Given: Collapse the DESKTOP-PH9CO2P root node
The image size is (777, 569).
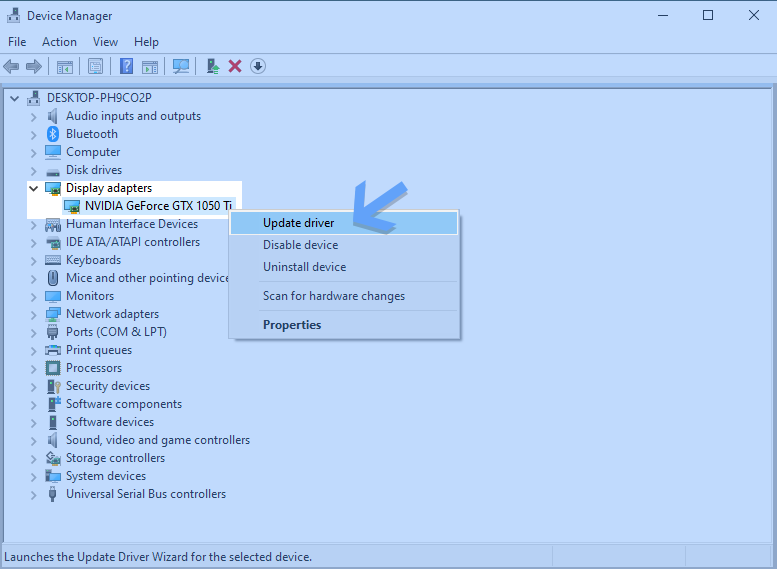Looking at the screenshot, I should pos(14,98).
